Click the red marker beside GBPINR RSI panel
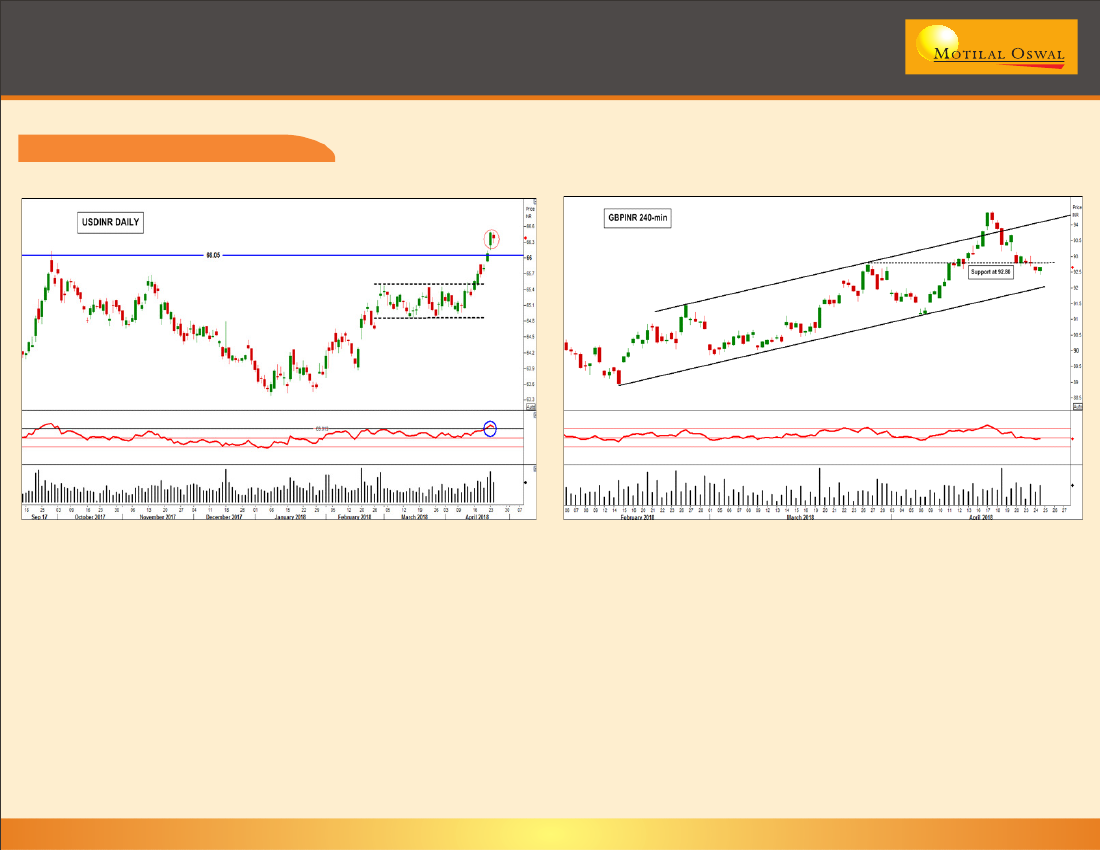The image size is (1100, 850). (1073, 439)
